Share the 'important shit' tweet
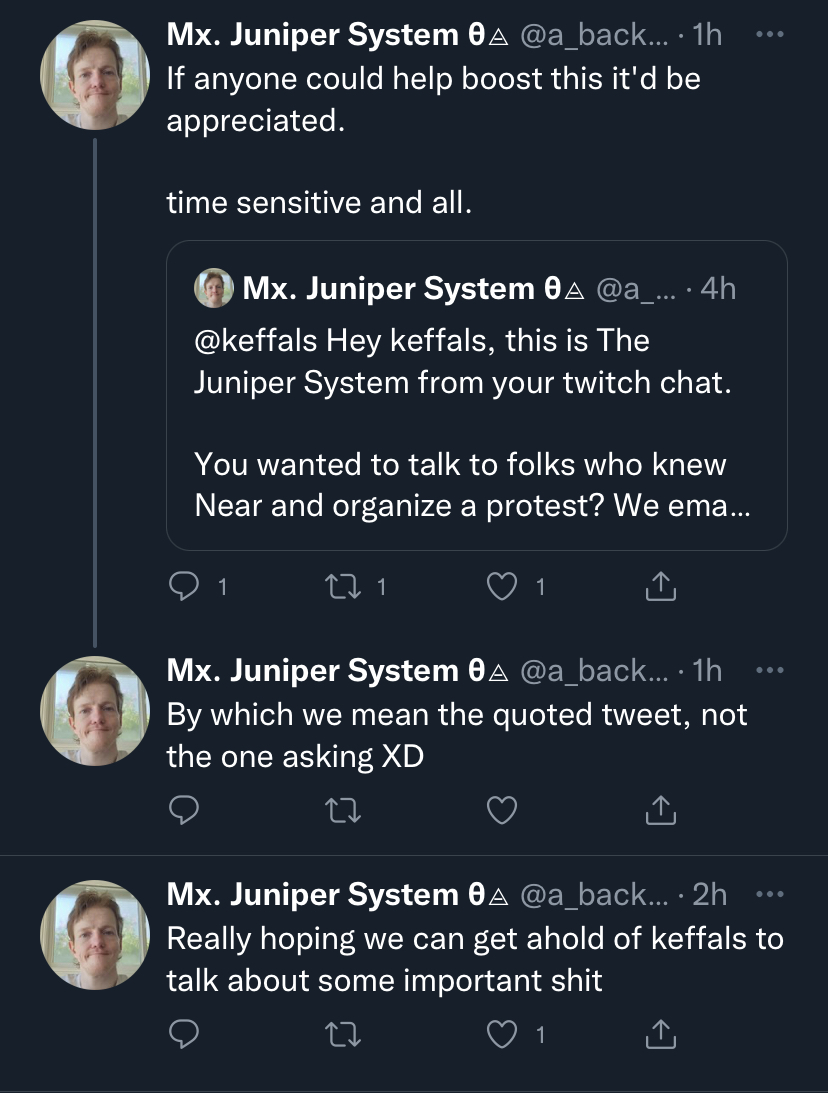The width and height of the screenshot is (828, 1093). (x=660, y=1034)
